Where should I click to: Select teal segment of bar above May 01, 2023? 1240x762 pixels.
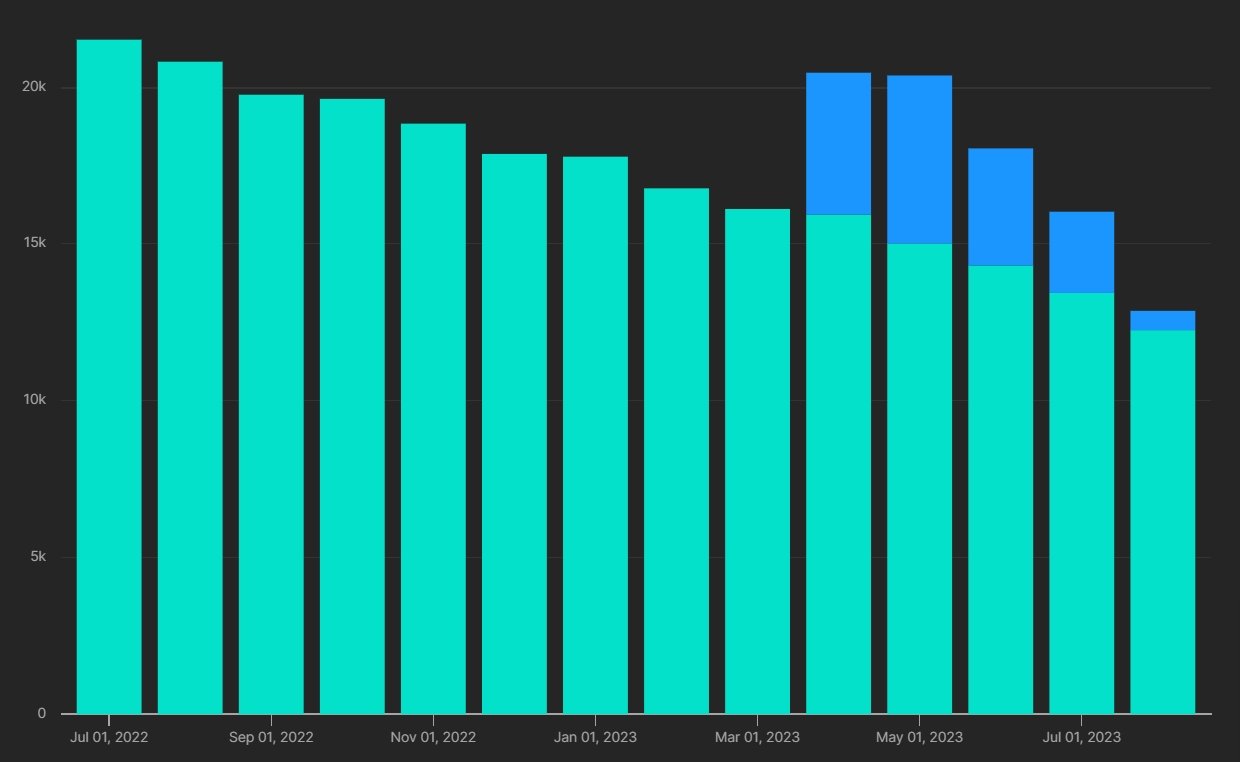[919, 478]
